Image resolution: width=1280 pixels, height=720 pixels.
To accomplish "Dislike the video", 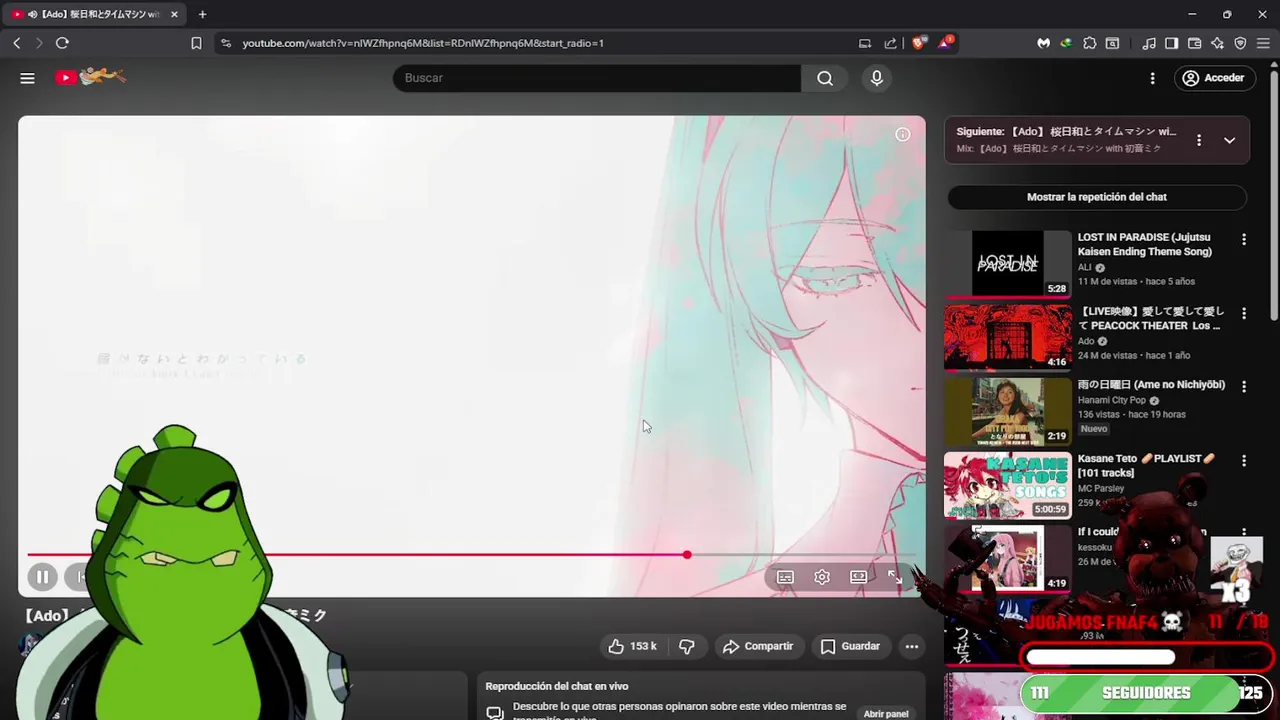I will point(687,646).
